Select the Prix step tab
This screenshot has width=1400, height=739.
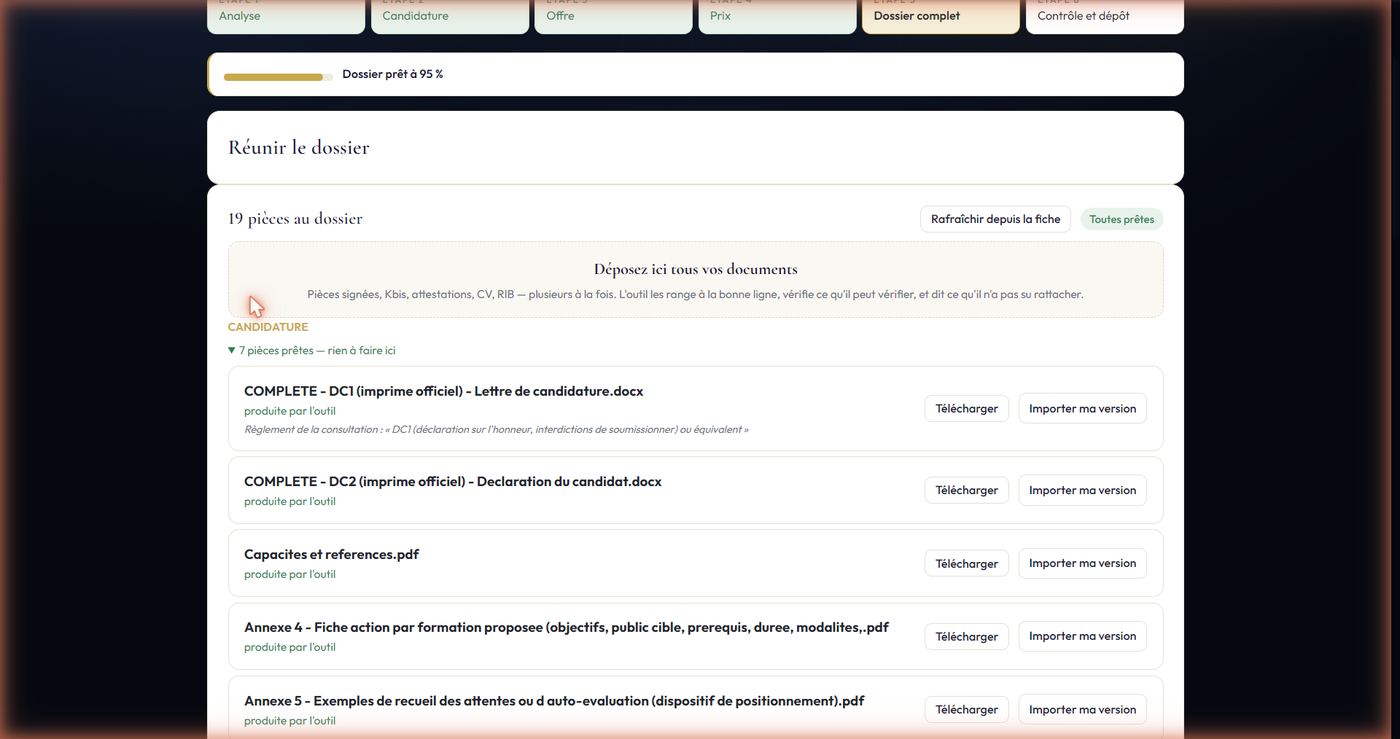pyautogui.click(x=777, y=16)
